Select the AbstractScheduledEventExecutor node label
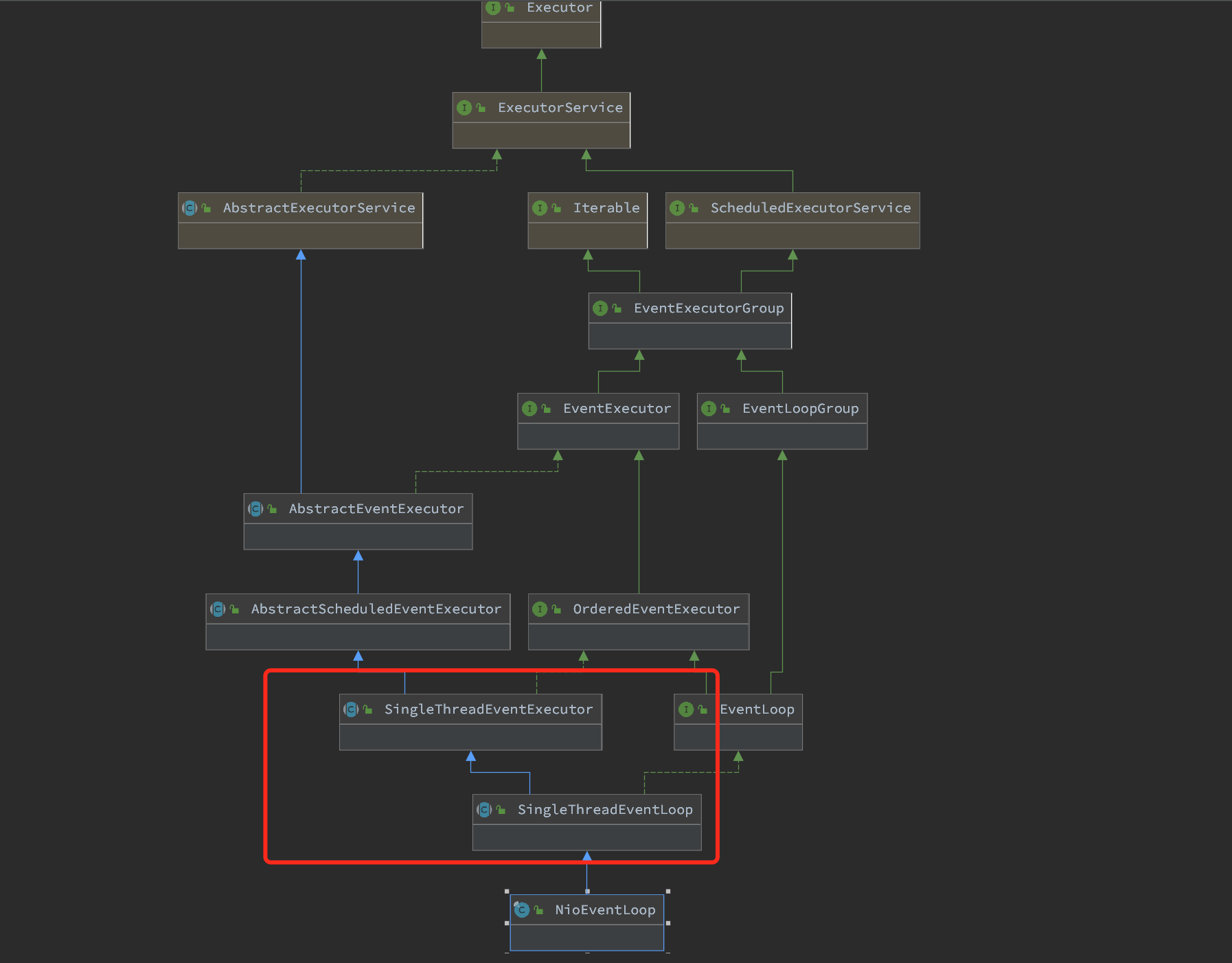1232x963 pixels. [376, 609]
